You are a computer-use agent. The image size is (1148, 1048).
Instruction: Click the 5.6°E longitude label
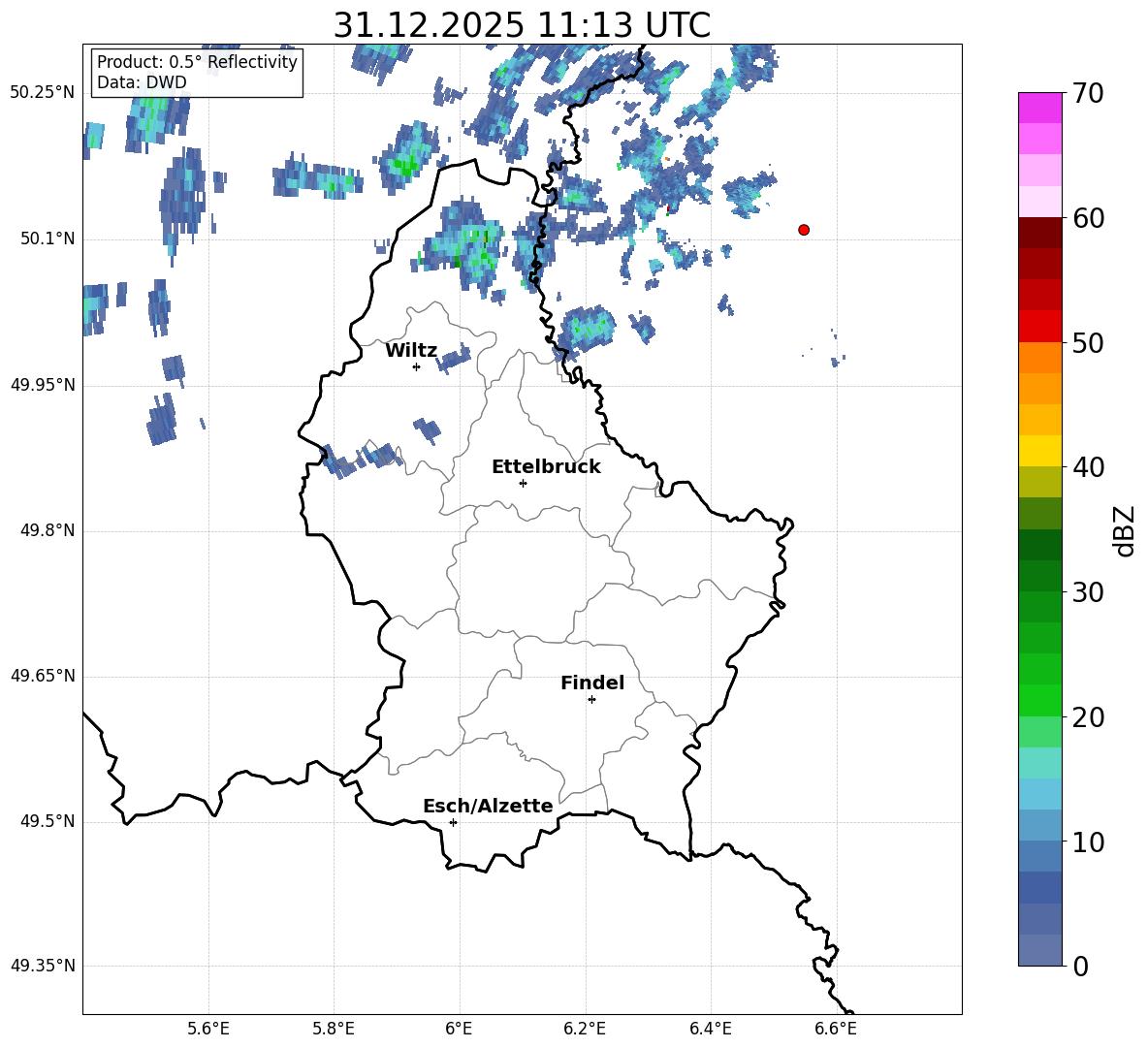click(207, 1029)
